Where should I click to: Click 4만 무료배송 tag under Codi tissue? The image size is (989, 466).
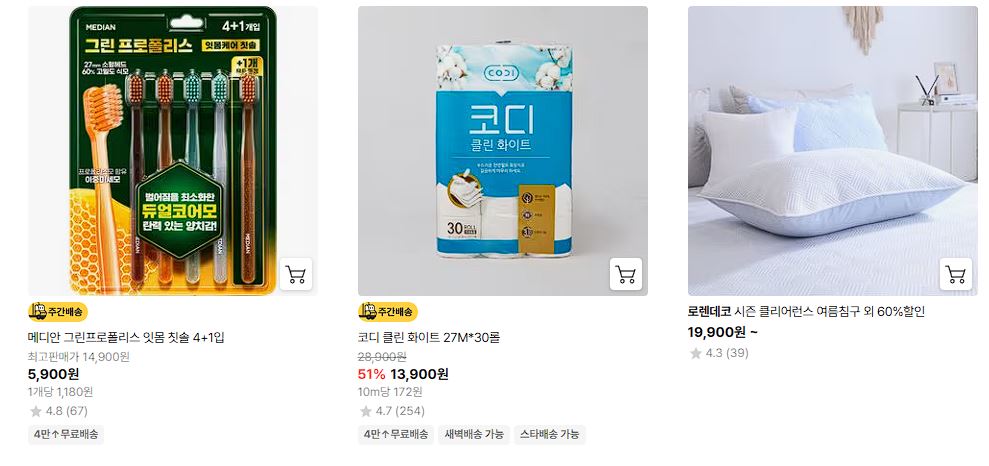pos(395,434)
